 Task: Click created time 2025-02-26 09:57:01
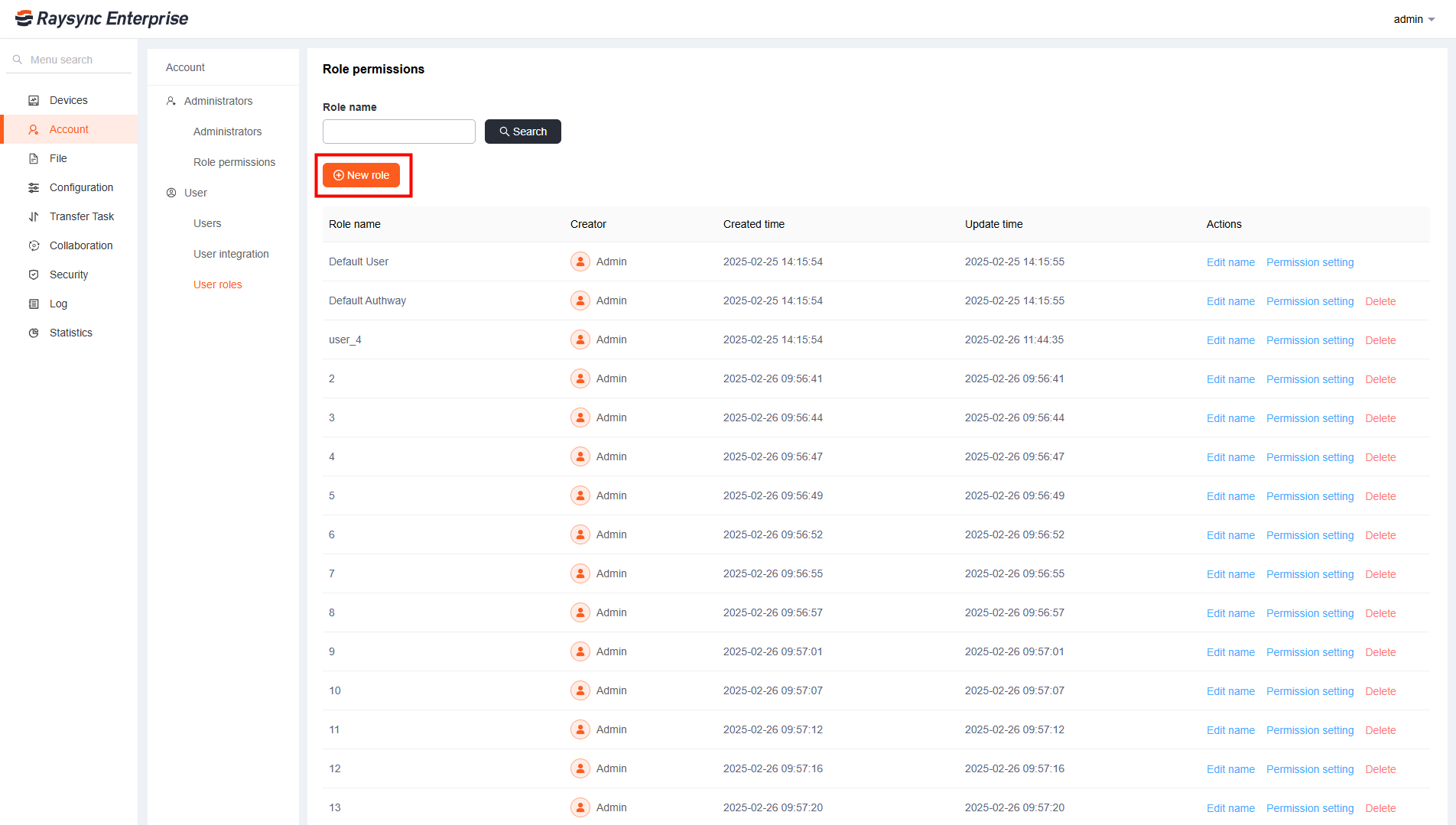click(772, 651)
